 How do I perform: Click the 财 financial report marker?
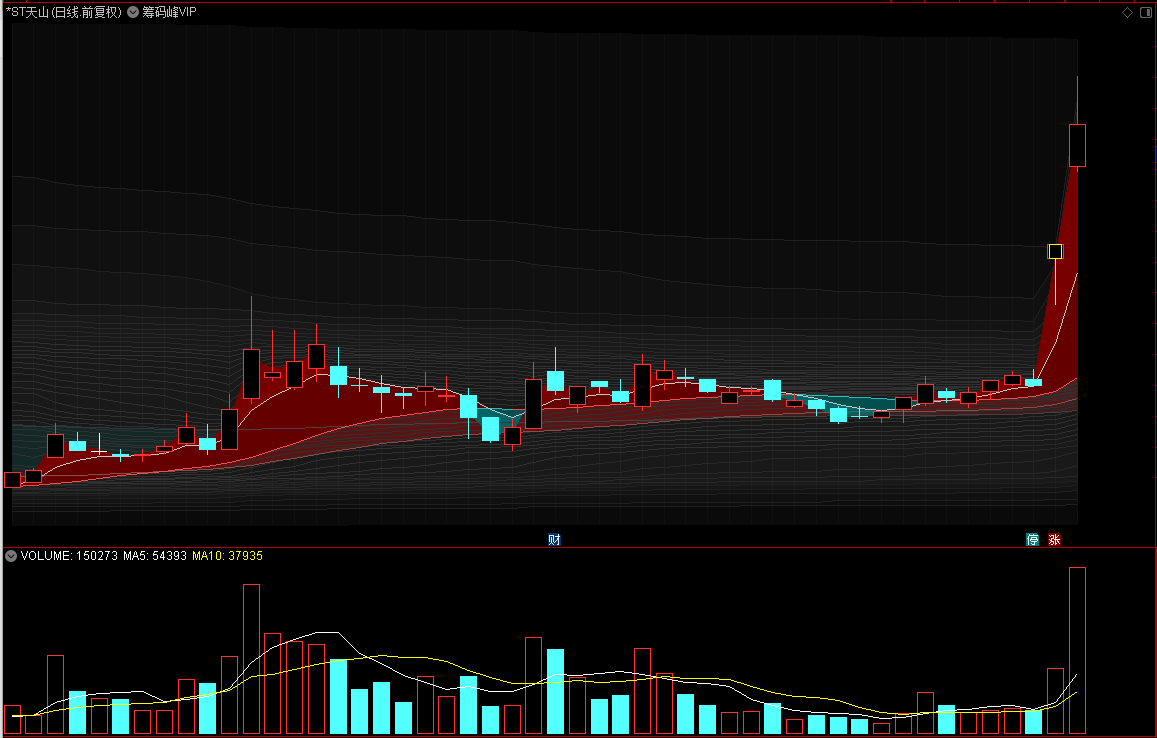pos(554,539)
